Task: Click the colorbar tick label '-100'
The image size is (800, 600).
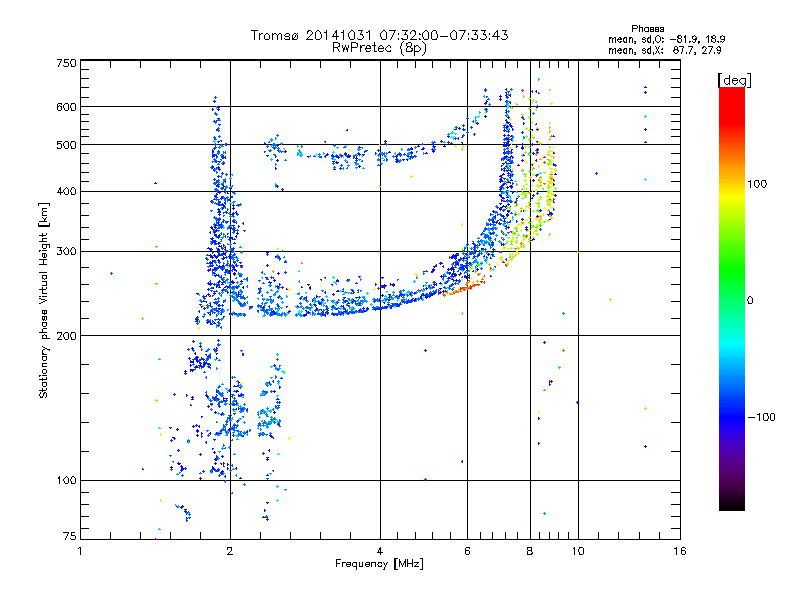Action: (761, 417)
